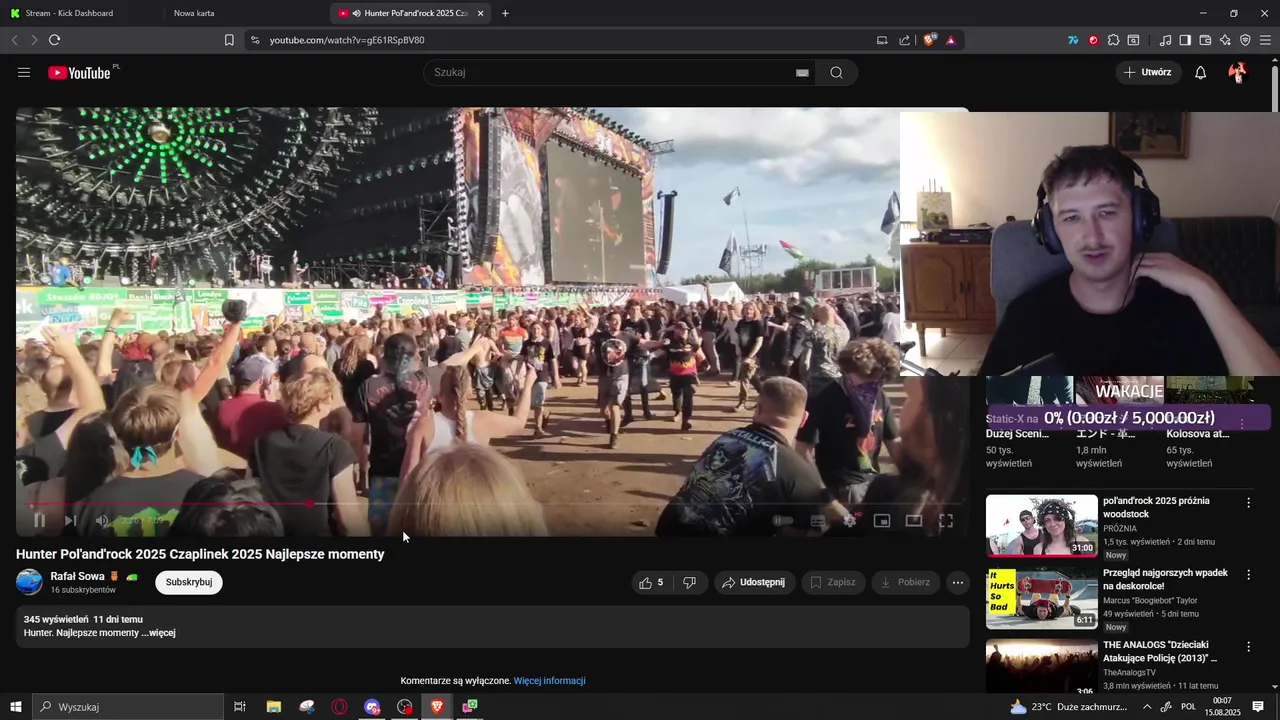The height and width of the screenshot is (720, 1280).
Task: Open the Rafał Sowa channel name link
Action: (x=78, y=576)
